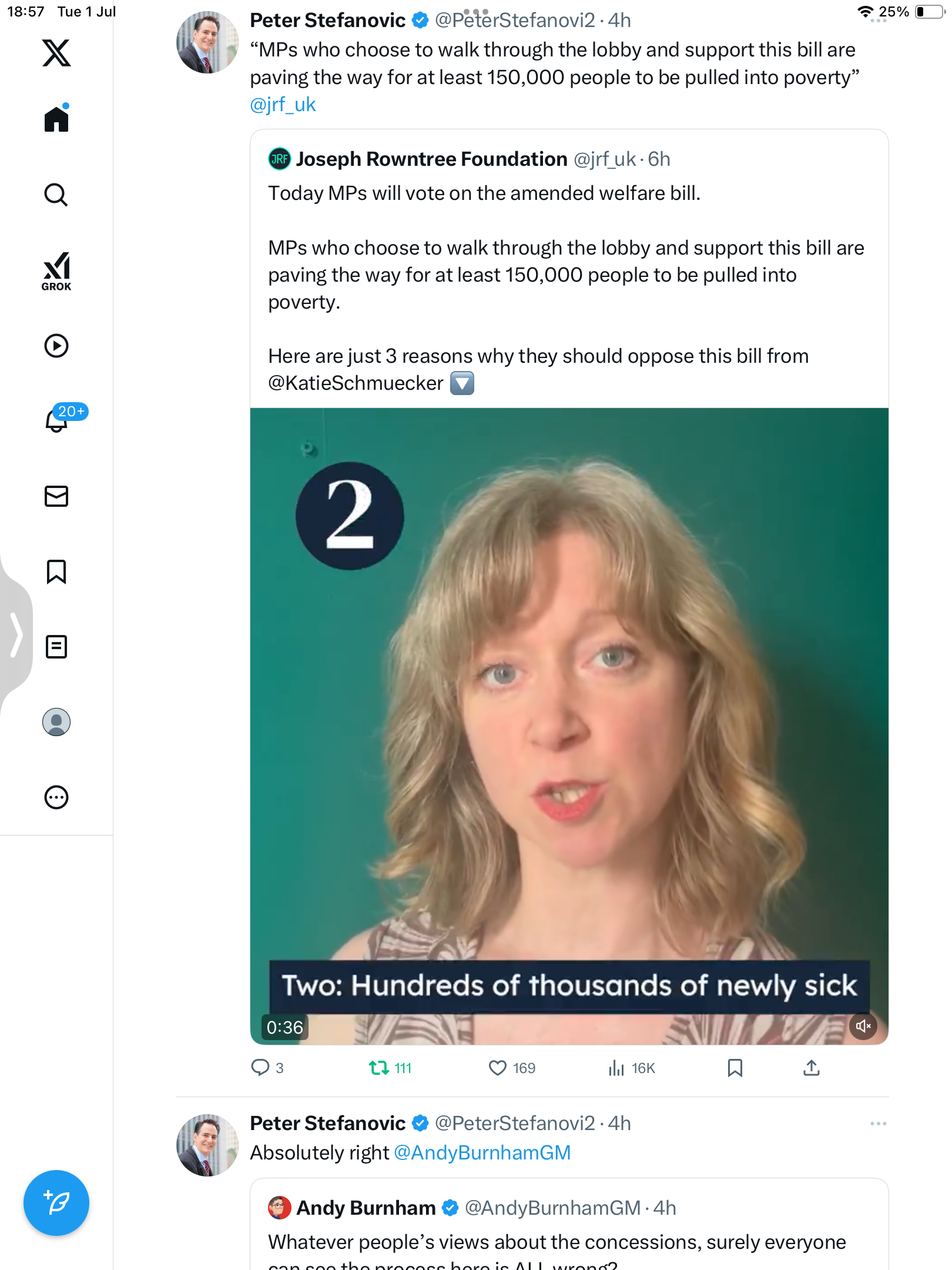Open the Search magnifier icon
The height and width of the screenshot is (1270, 952).
pyautogui.click(x=56, y=195)
